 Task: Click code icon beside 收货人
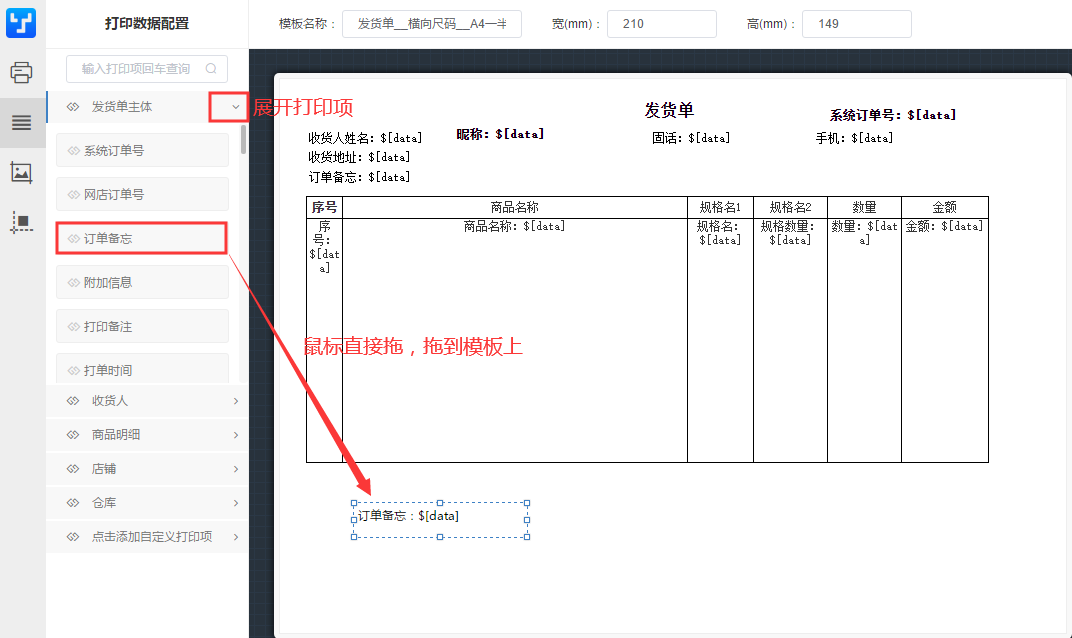(x=73, y=401)
